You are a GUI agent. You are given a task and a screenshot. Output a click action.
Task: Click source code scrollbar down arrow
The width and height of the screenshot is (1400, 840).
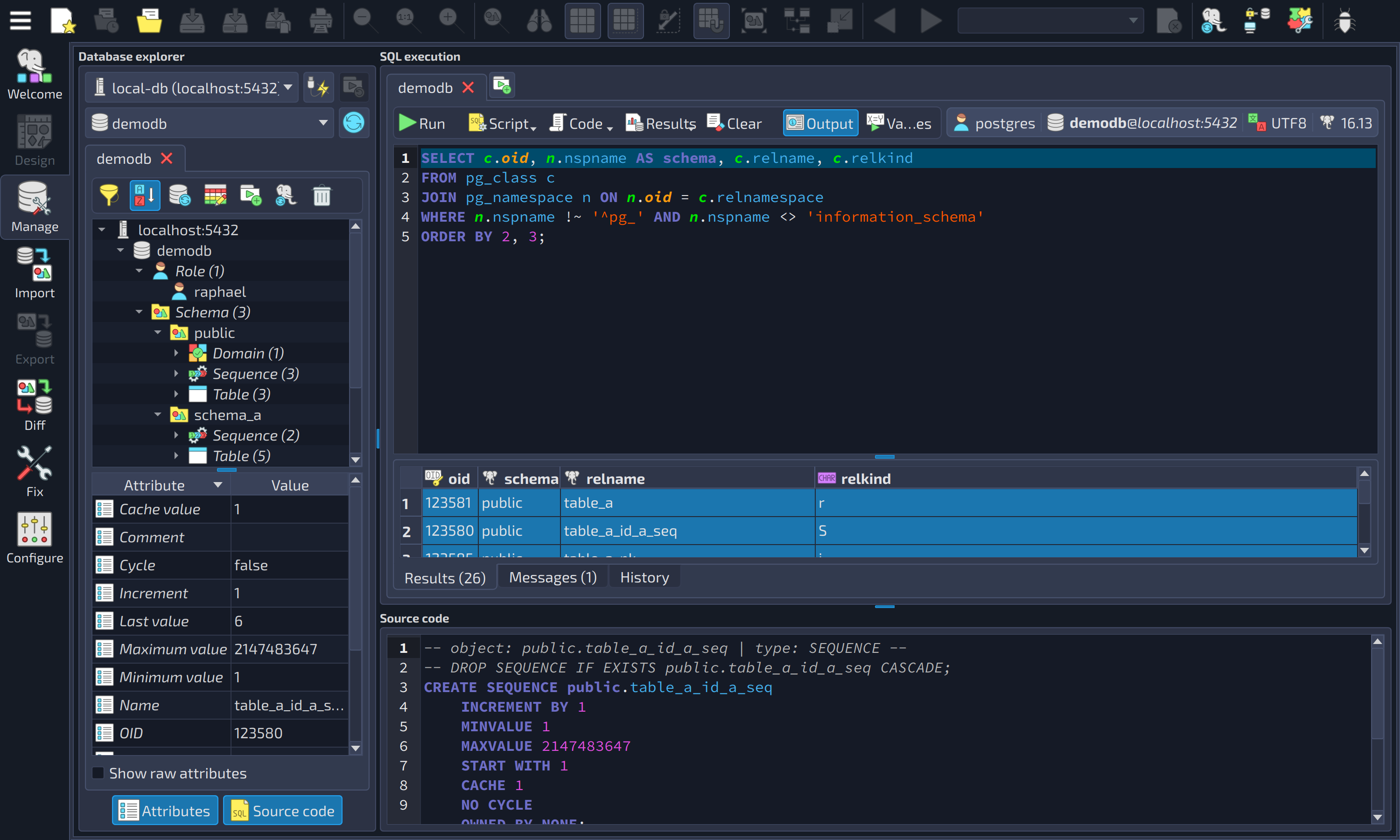(1377, 817)
